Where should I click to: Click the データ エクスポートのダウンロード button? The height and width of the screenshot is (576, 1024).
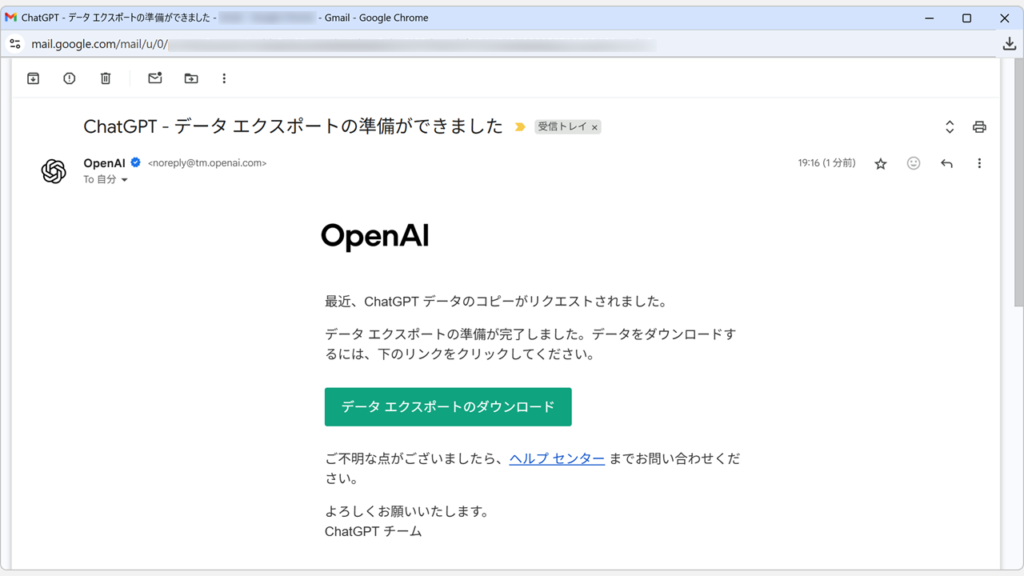448,407
